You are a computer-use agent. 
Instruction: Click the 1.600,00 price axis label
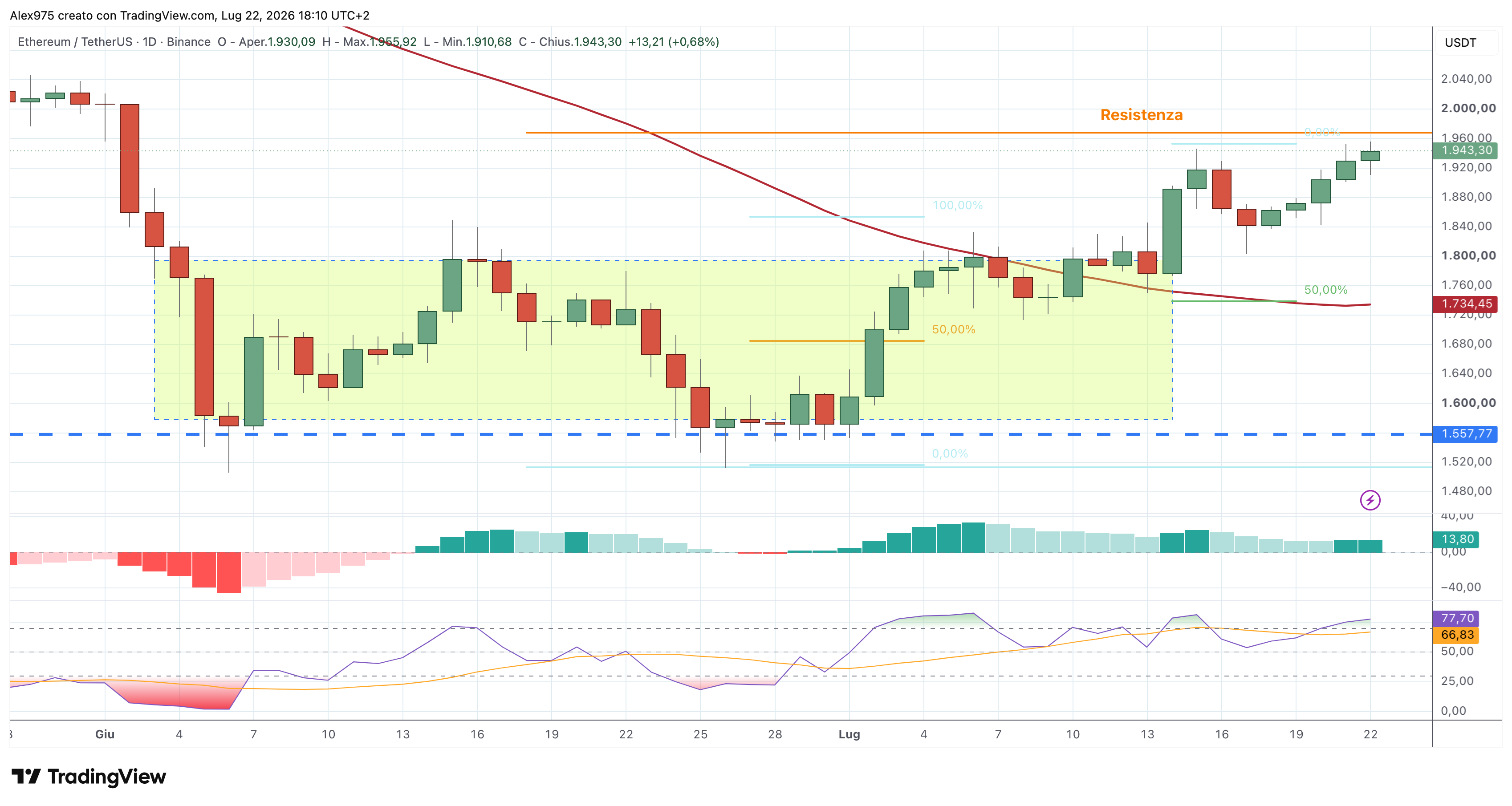point(1468,402)
